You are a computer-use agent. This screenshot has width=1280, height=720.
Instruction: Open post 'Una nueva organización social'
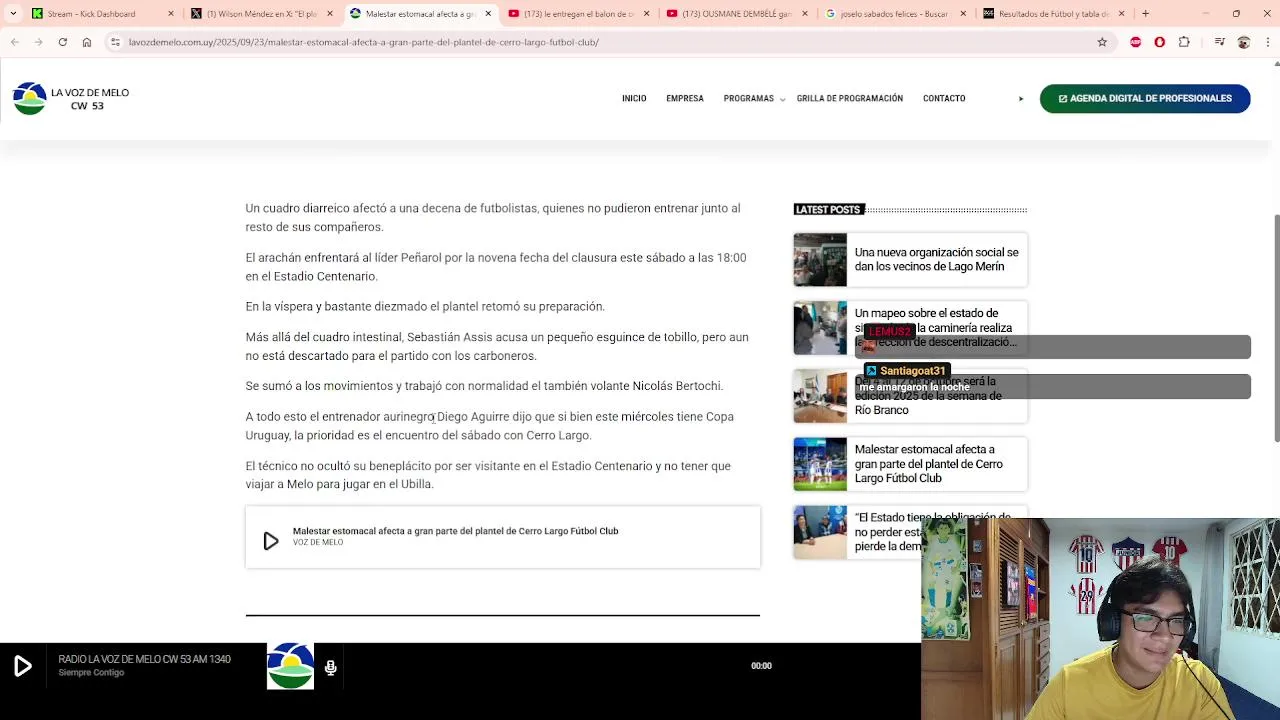(936, 259)
